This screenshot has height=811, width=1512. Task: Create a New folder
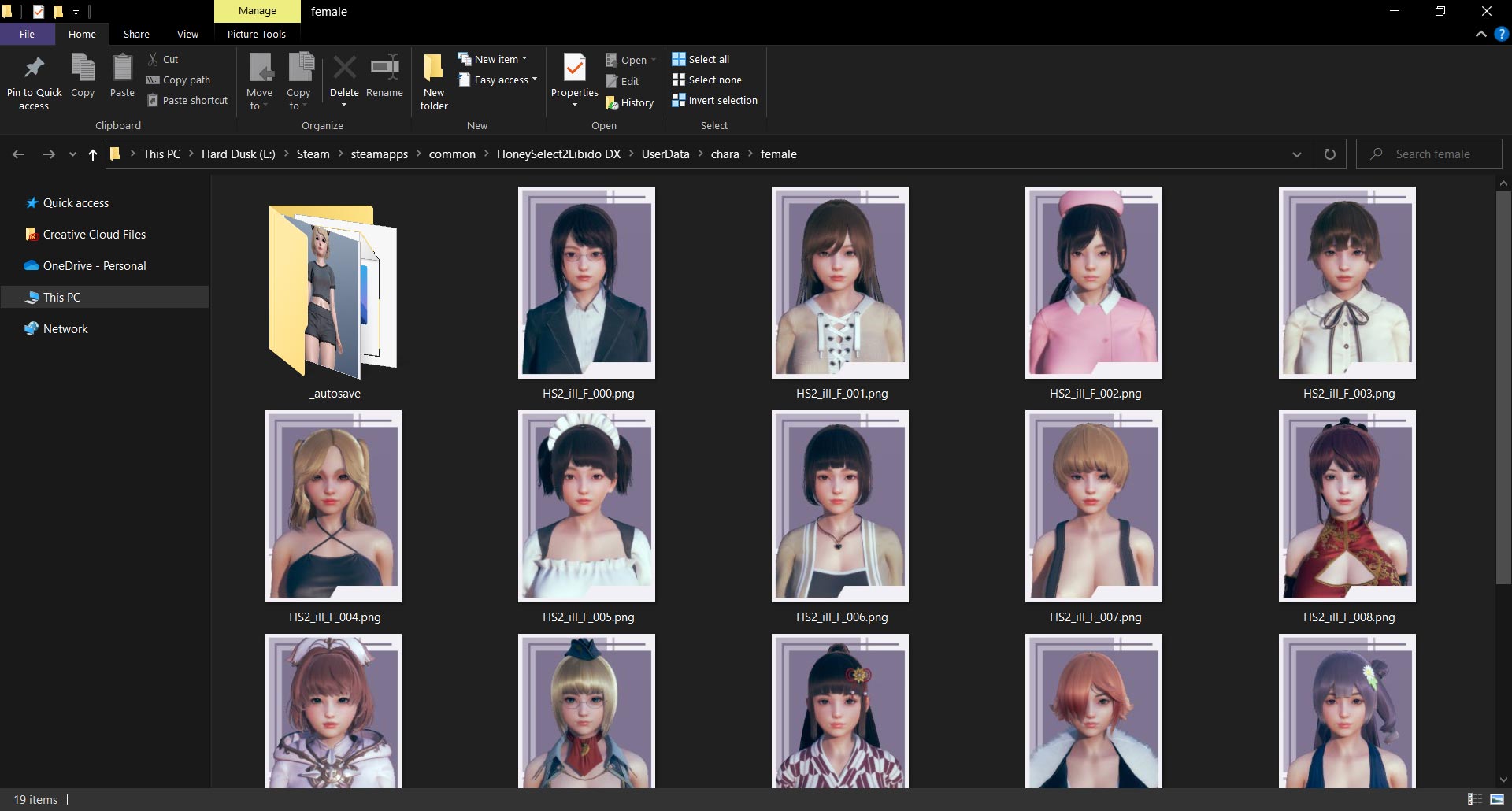pyautogui.click(x=434, y=83)
